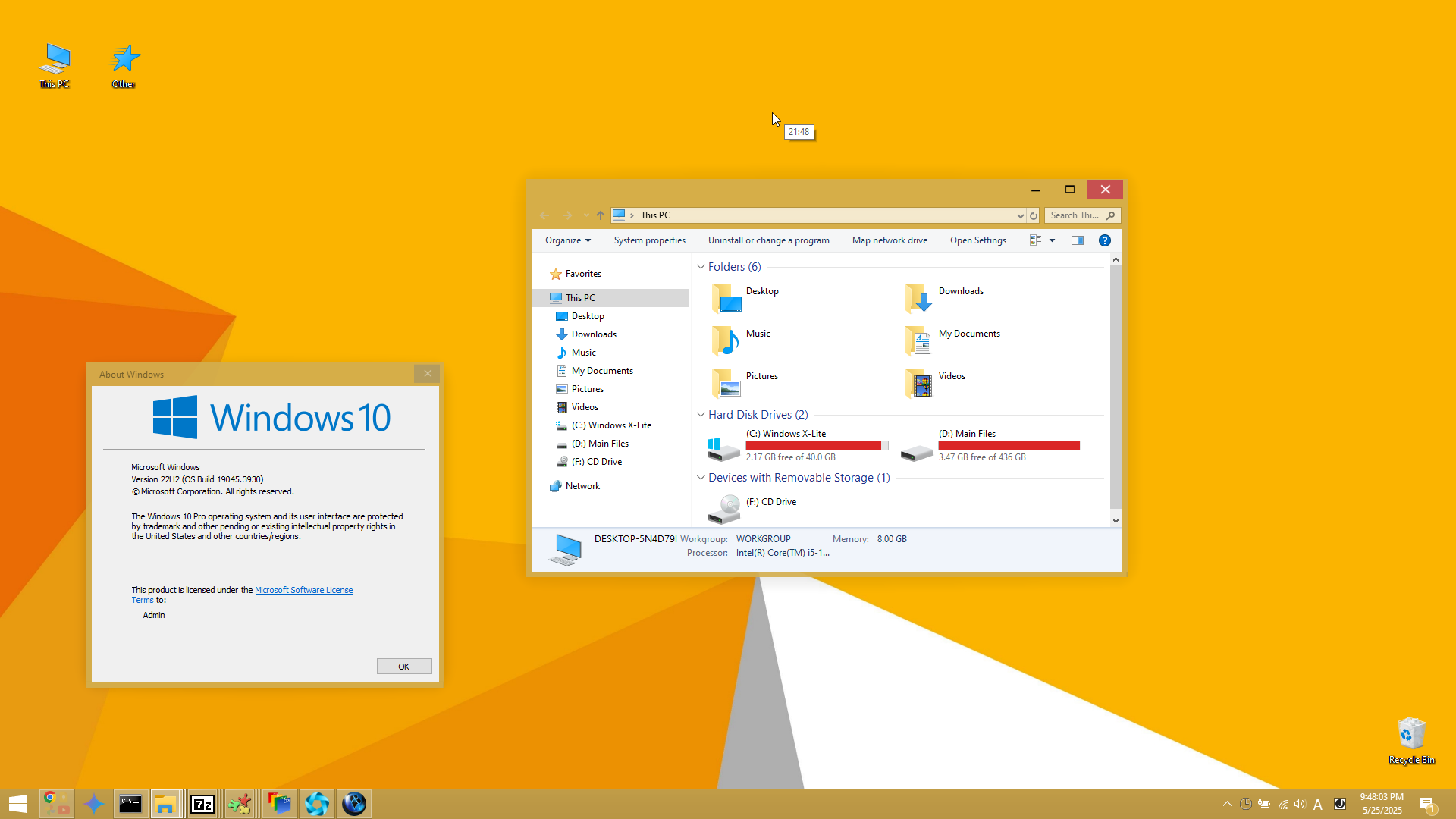This screenshot has width=1456, height=819.
Task: Open 7-Zip from the taskbar
Action: click(202, 804)
